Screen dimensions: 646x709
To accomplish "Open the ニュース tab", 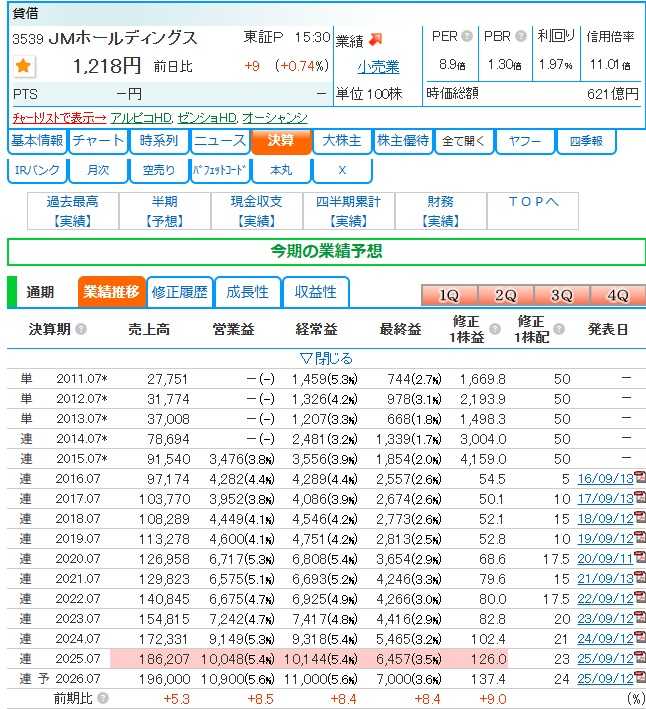I will click(x=220, y=142).
